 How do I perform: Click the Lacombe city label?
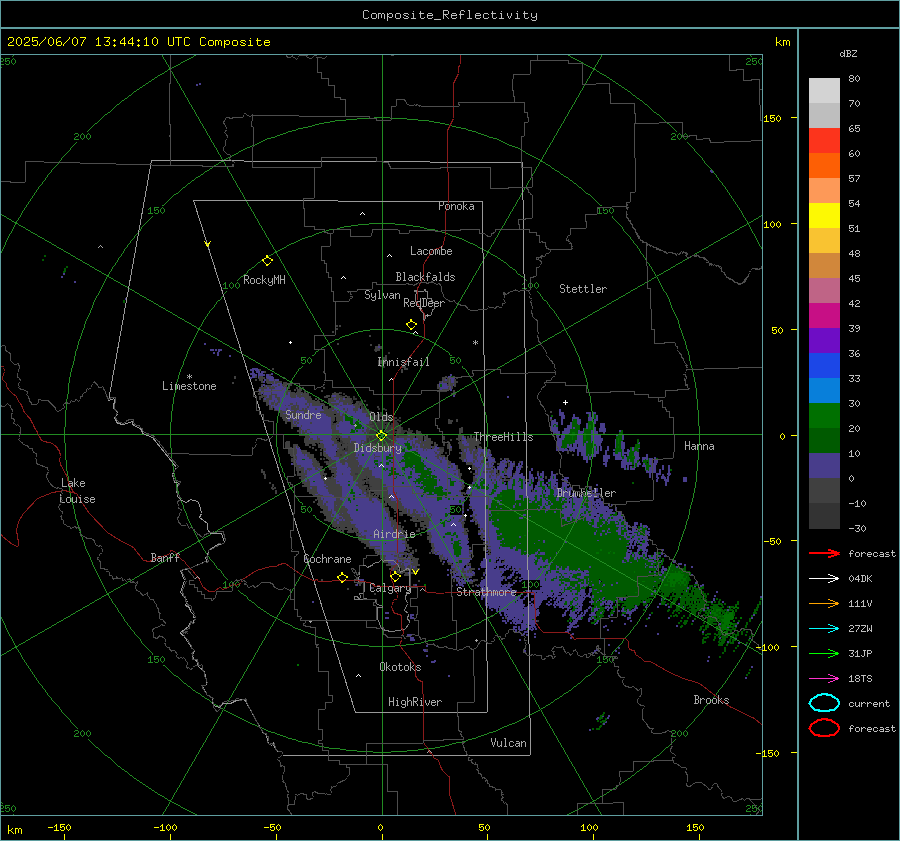[x=431, y=251]
